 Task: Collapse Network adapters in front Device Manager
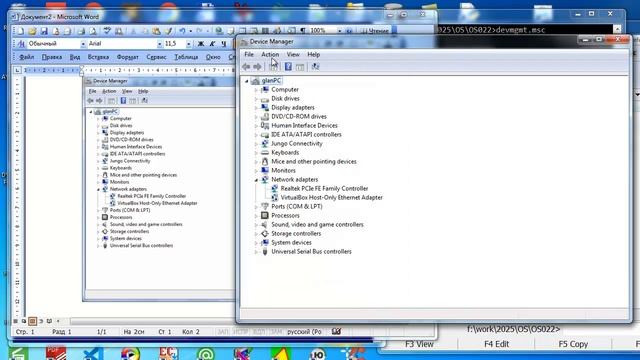tap(256, 180)
